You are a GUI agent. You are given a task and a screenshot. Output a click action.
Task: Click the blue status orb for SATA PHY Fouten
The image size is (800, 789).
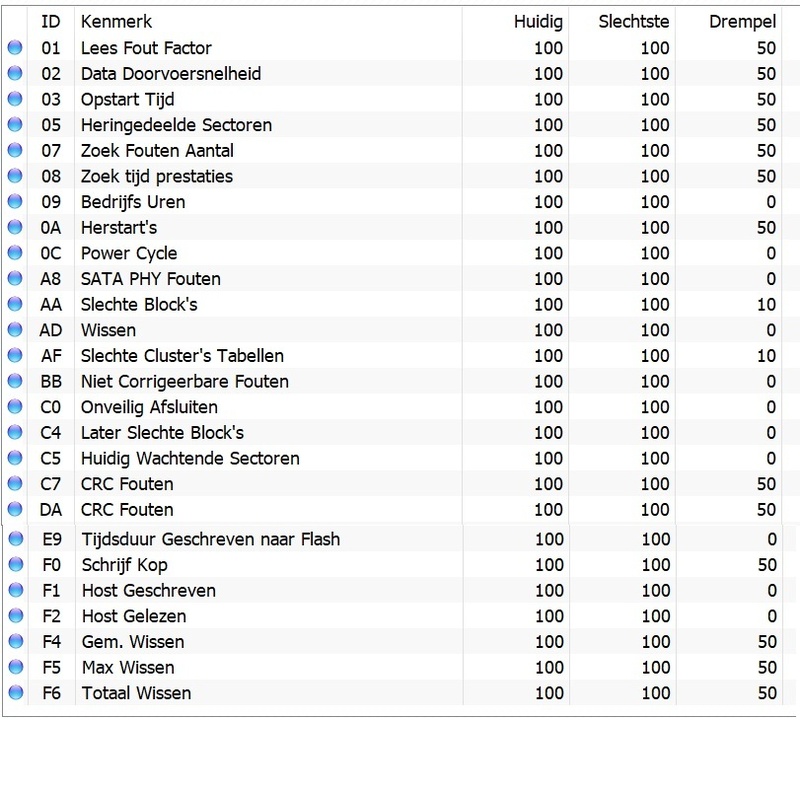point(15,278)
